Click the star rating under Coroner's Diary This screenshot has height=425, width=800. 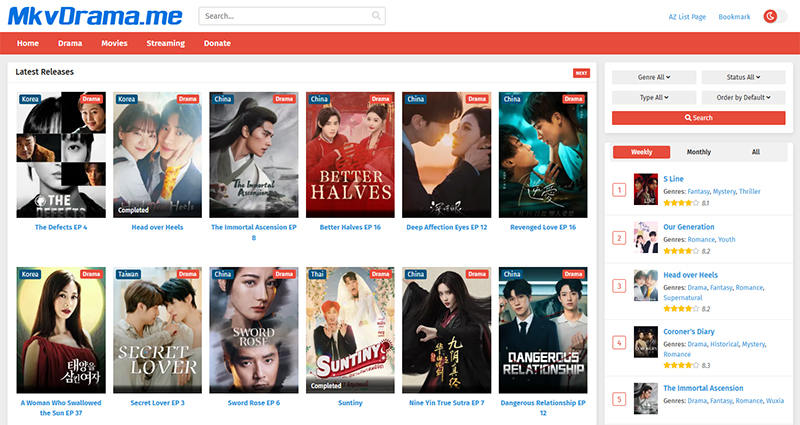(681, 365)
